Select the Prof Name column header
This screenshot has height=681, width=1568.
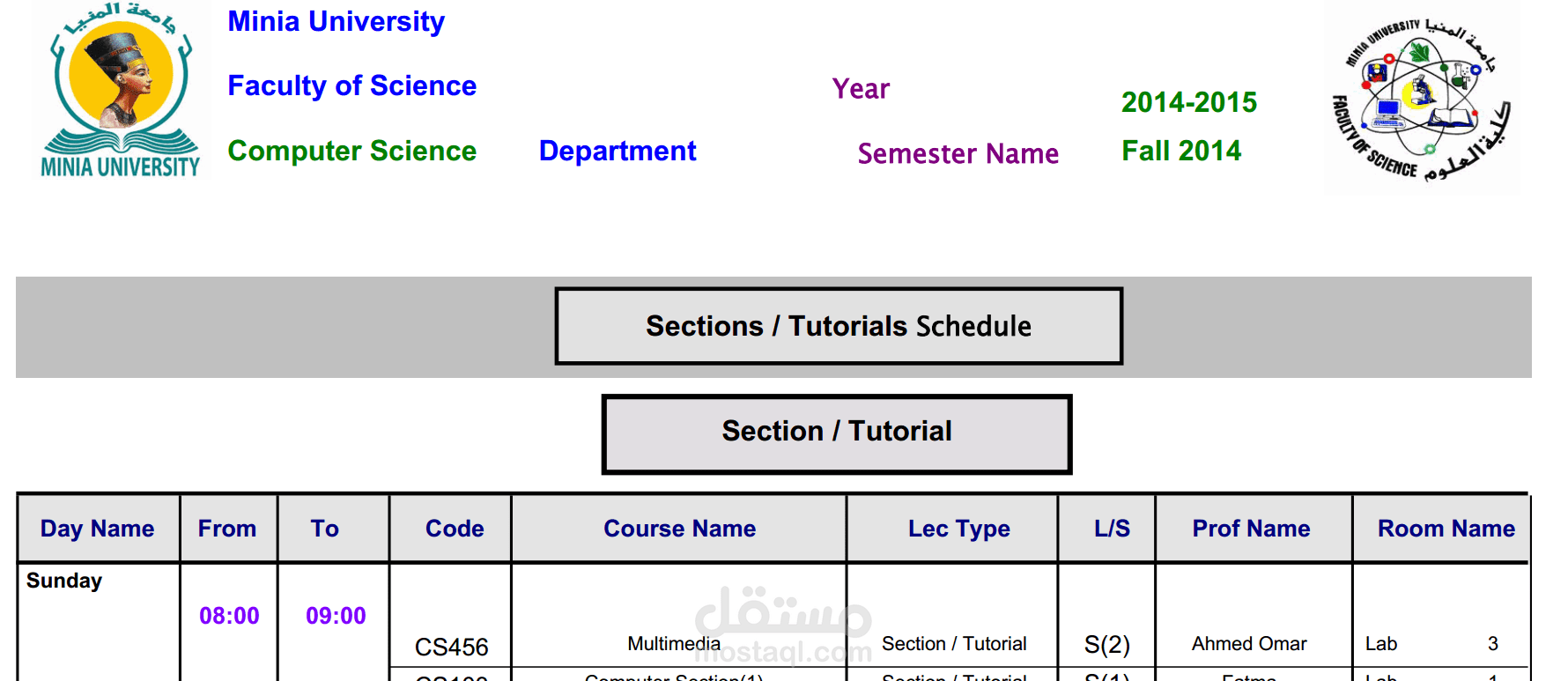(x=1251, y=529)
